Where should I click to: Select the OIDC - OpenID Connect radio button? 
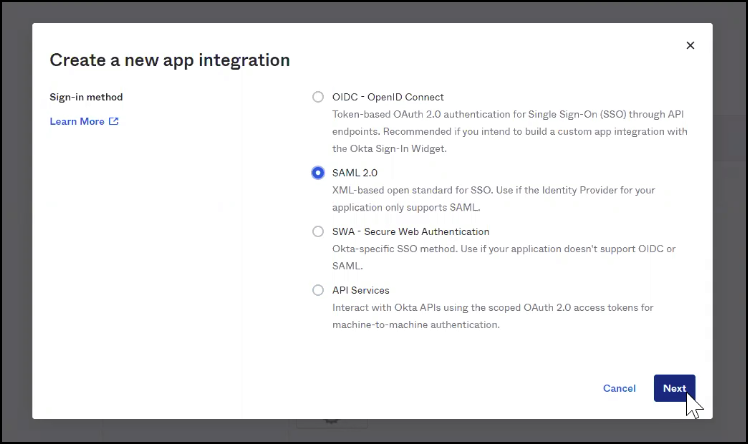point(318,97)
